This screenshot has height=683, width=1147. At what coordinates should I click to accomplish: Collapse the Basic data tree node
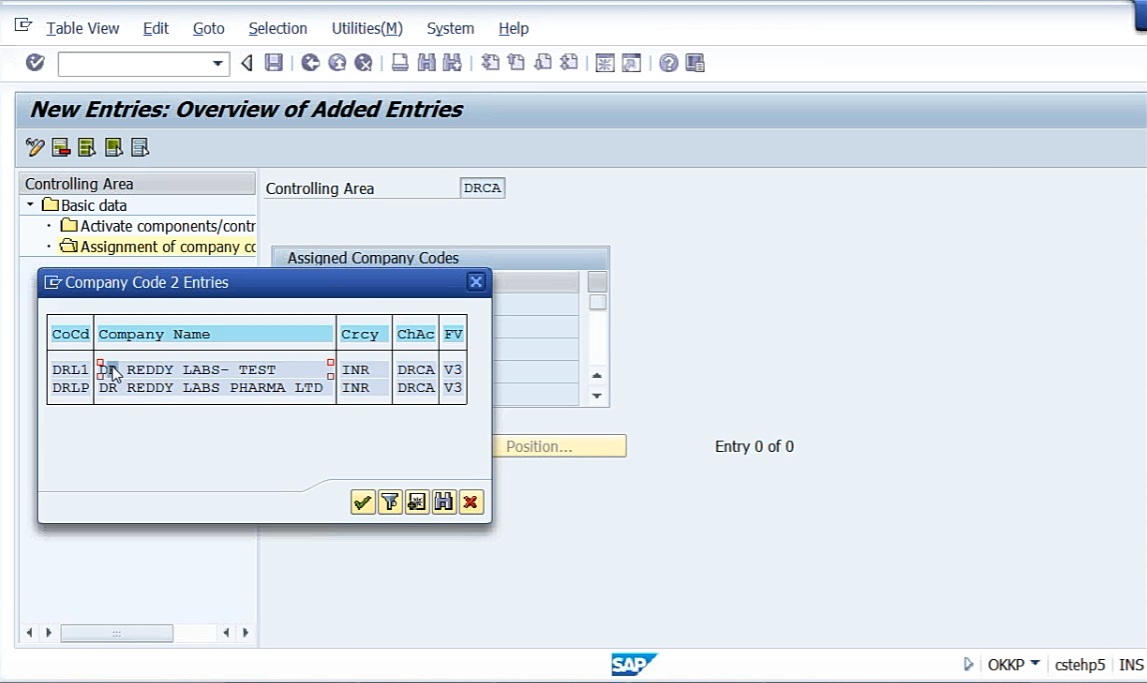pos(30,205)
